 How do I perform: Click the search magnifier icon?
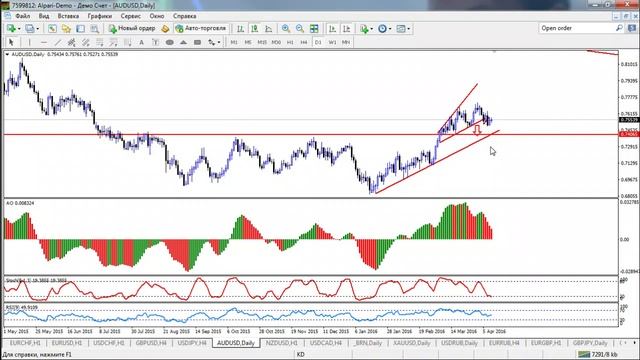coord(619,28)
